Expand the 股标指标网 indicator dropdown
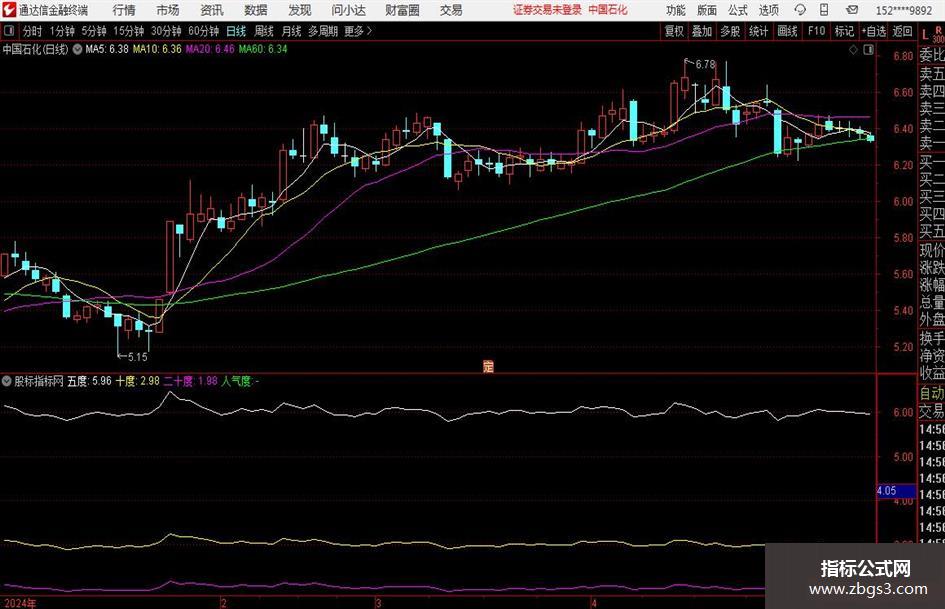 [x=7, y=381]
